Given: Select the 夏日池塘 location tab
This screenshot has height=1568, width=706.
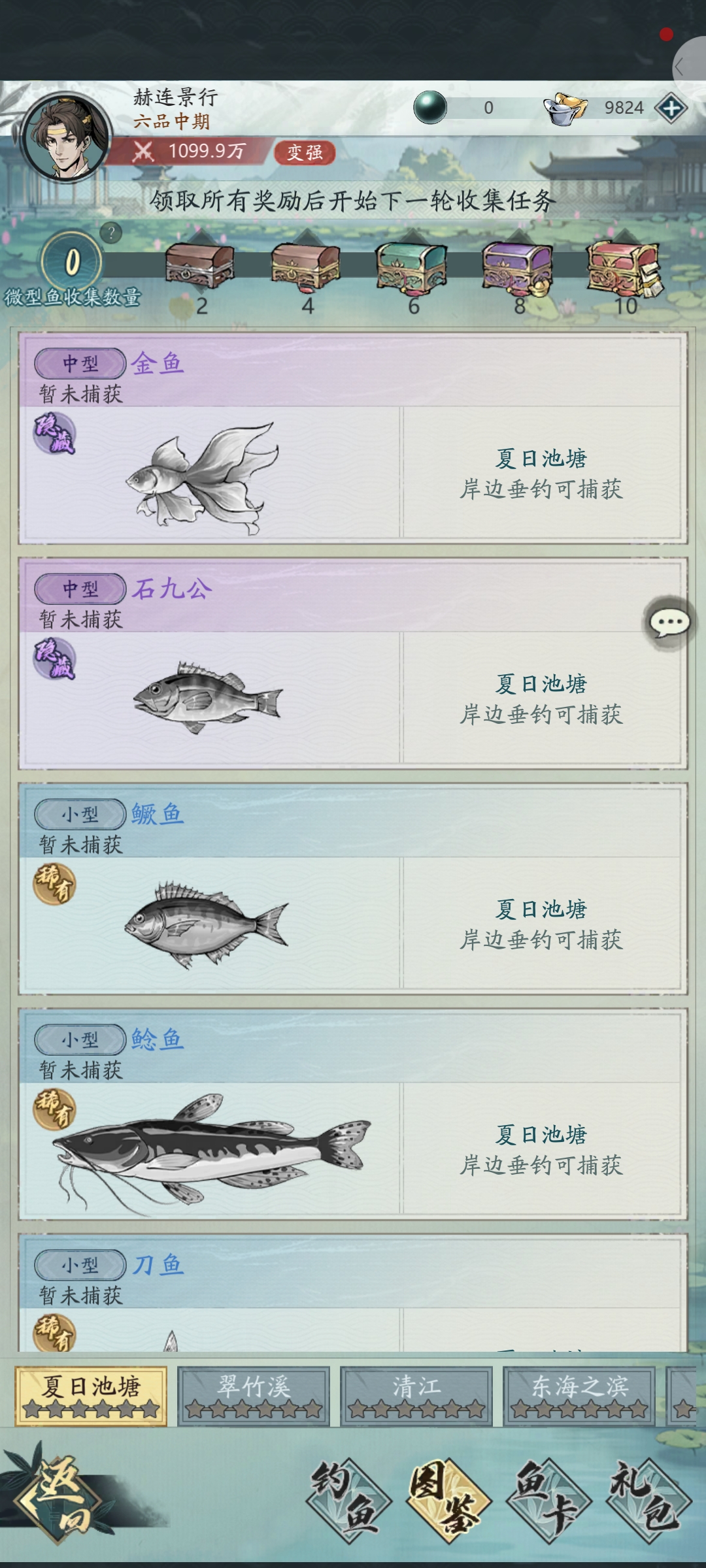Looking at the screenshot, I should pyautogui.click(x=91, y=1396).
